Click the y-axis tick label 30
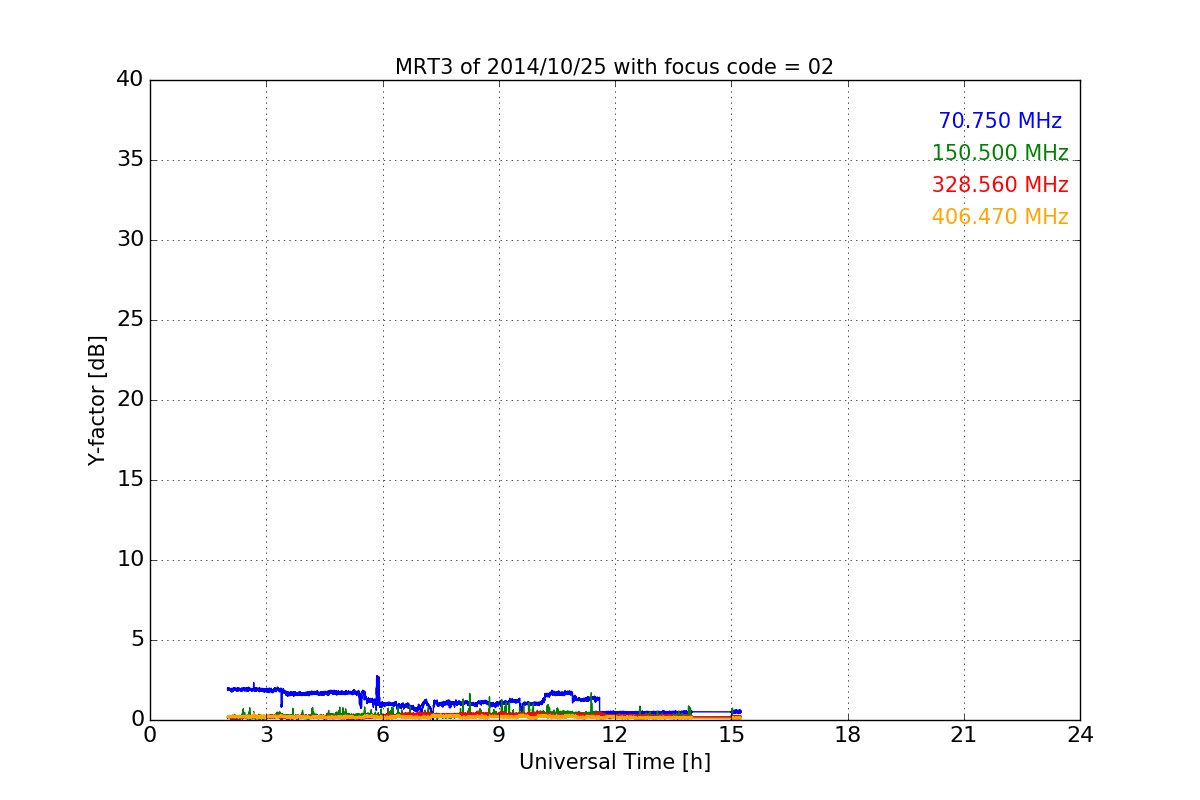Viewport: 1200px width, 800px height. point(130,240)
